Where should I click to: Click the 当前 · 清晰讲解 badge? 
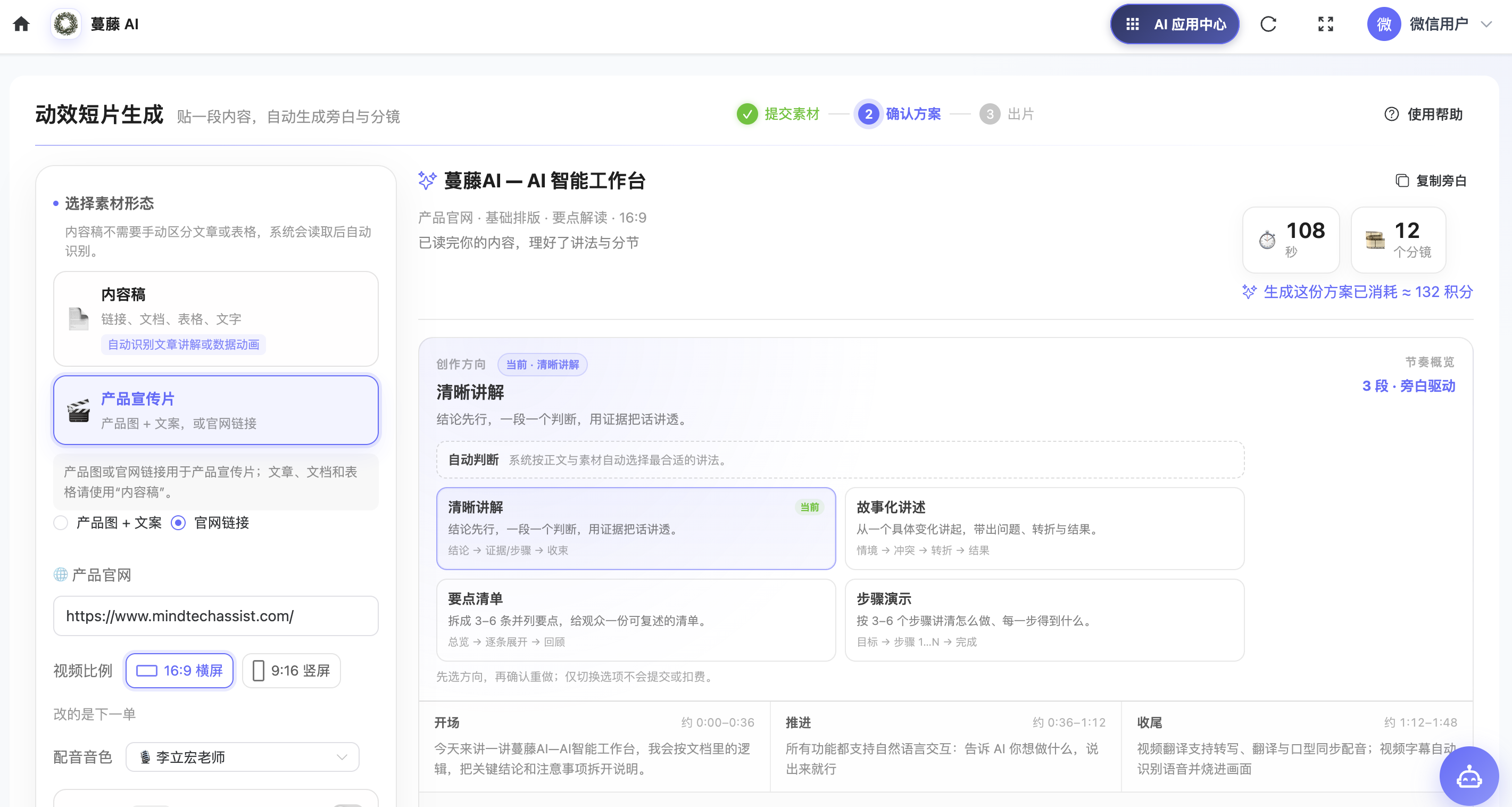pos(542,365)
